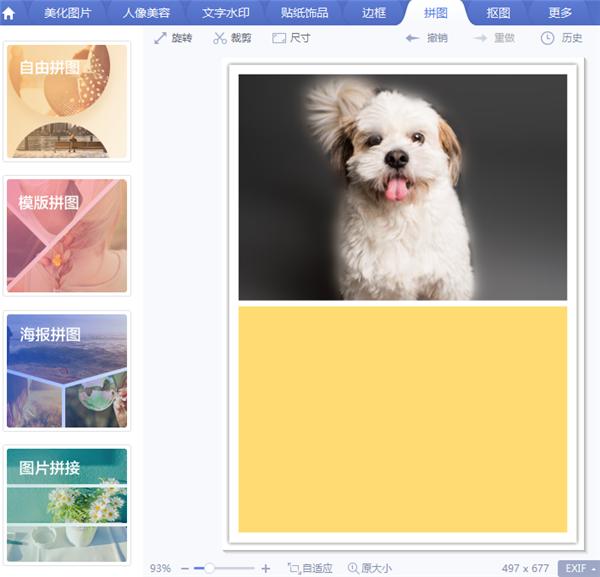
Task: Click the 93% zoom percentage
Action: pos(160,568)
